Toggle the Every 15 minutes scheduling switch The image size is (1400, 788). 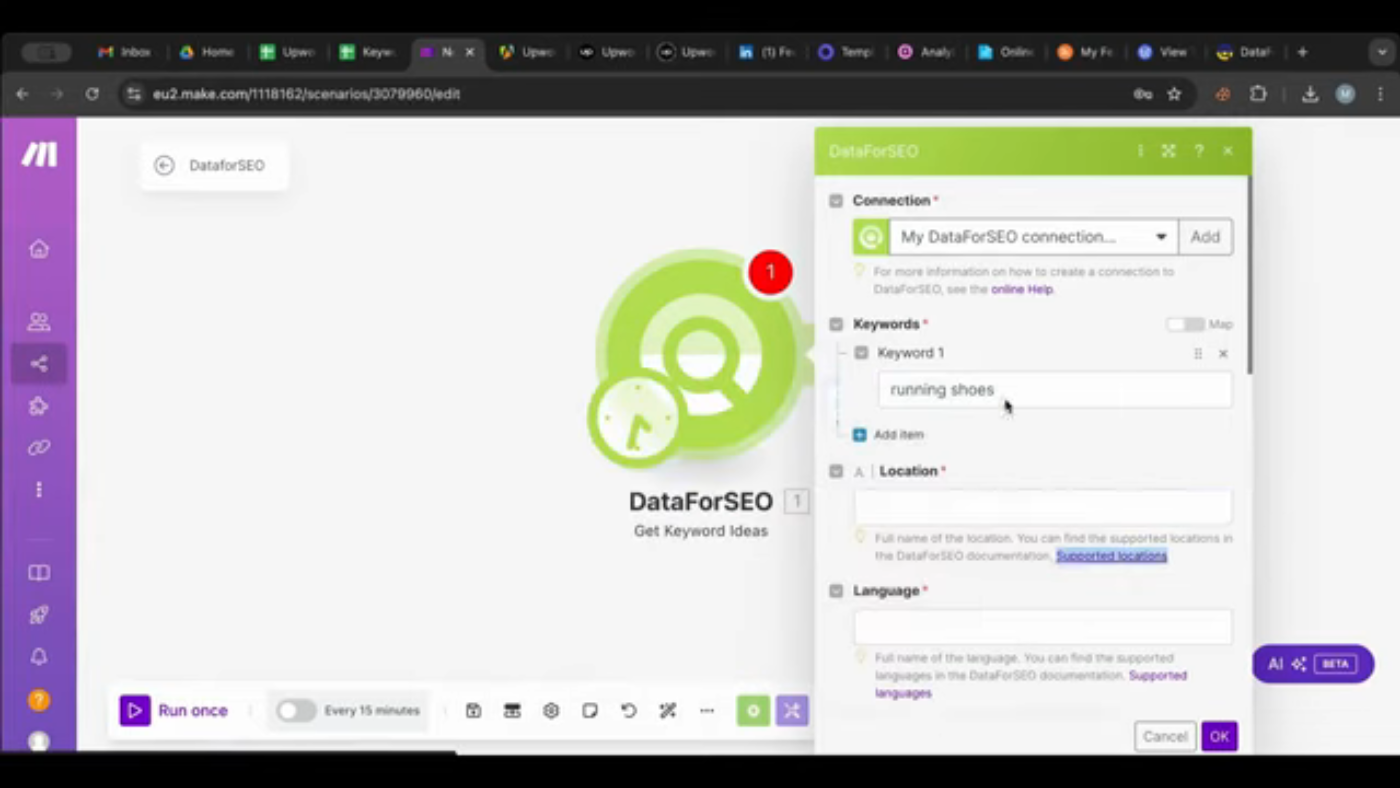296,711
